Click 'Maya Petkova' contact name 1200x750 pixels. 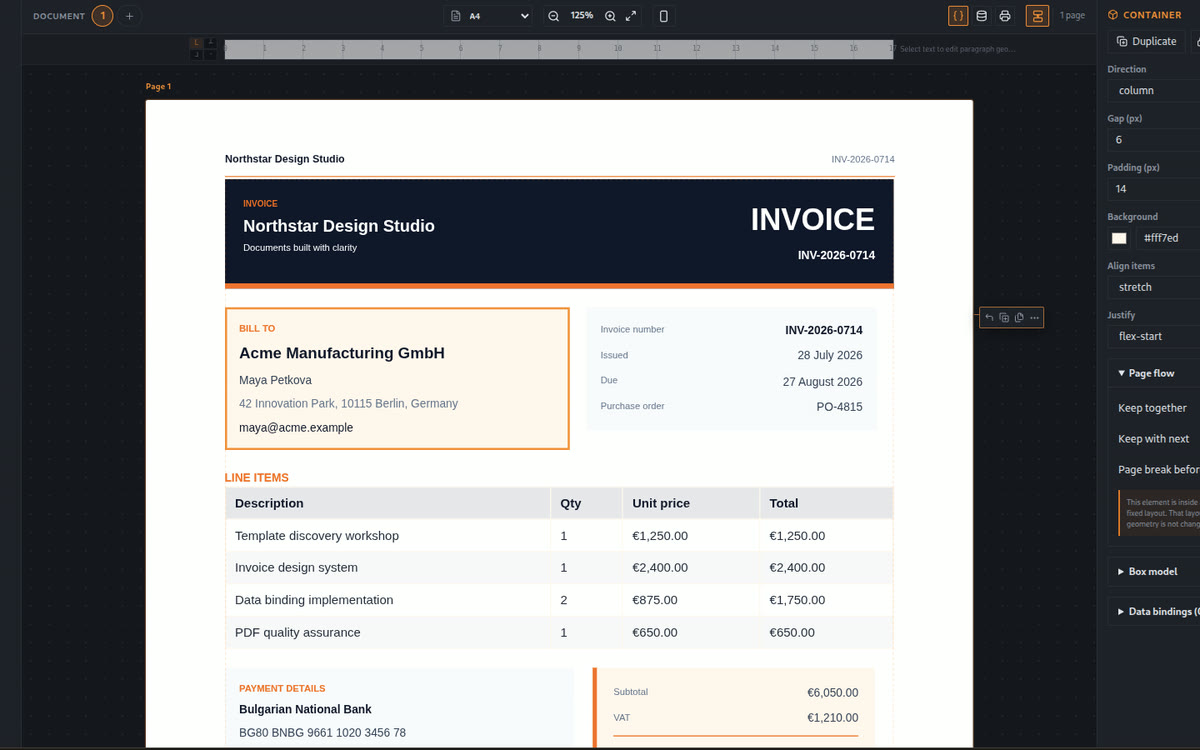coord(275,380)
